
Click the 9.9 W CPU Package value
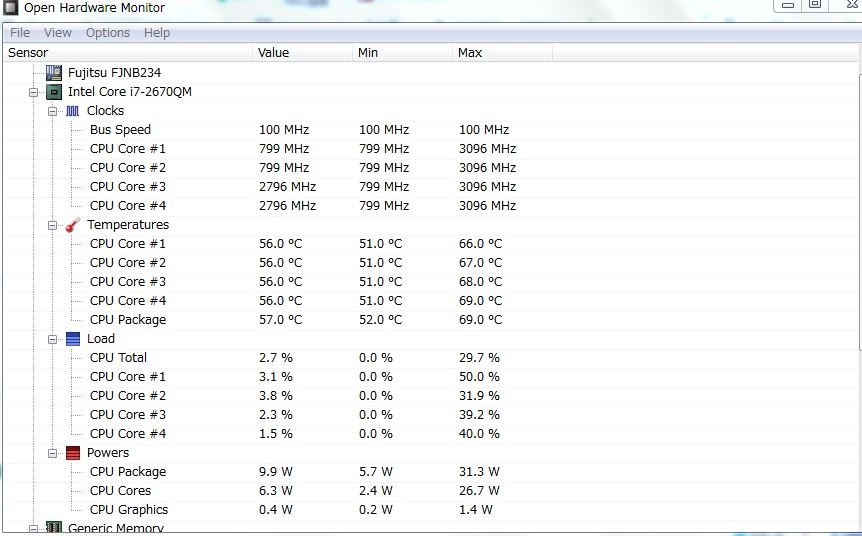point(275,472)
